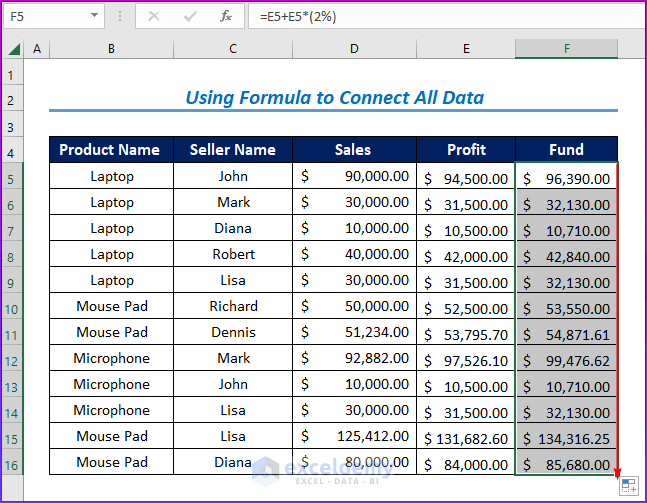Select Profit cell $ 94,500.00
The image size is (647, 503).
[466, 176]
